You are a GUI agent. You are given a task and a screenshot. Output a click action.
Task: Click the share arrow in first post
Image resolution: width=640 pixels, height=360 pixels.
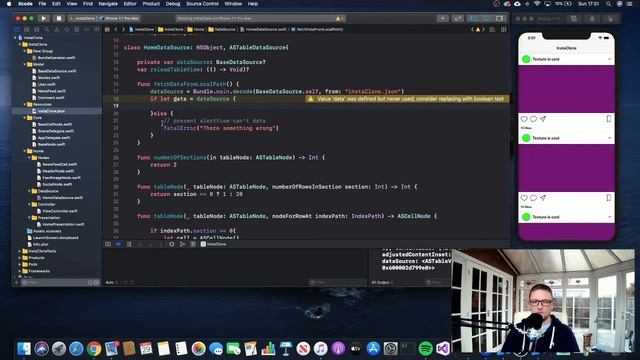[x=543, y=119]
